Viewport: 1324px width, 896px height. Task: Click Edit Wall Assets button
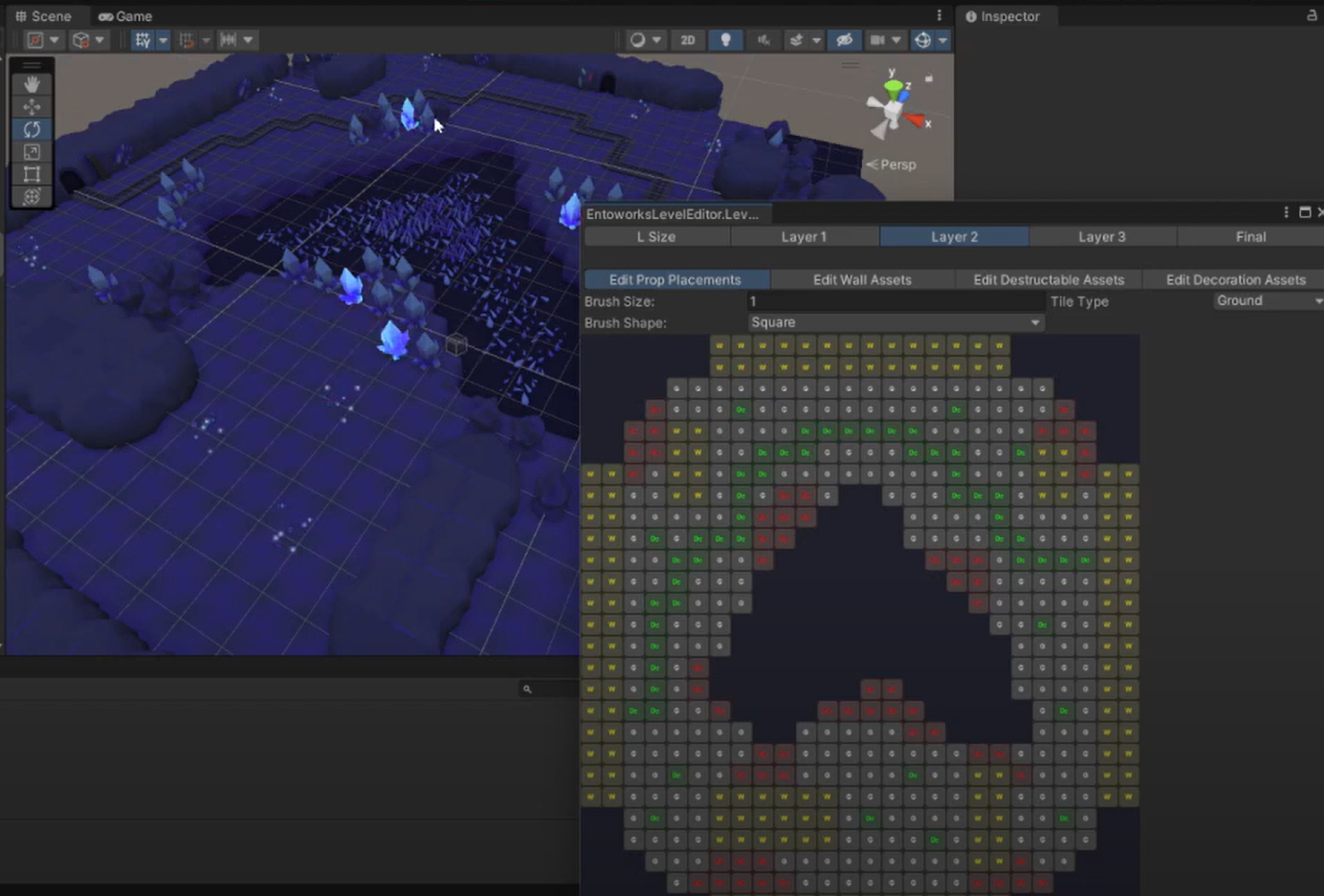pyautogui.click(x=862, y=279)
